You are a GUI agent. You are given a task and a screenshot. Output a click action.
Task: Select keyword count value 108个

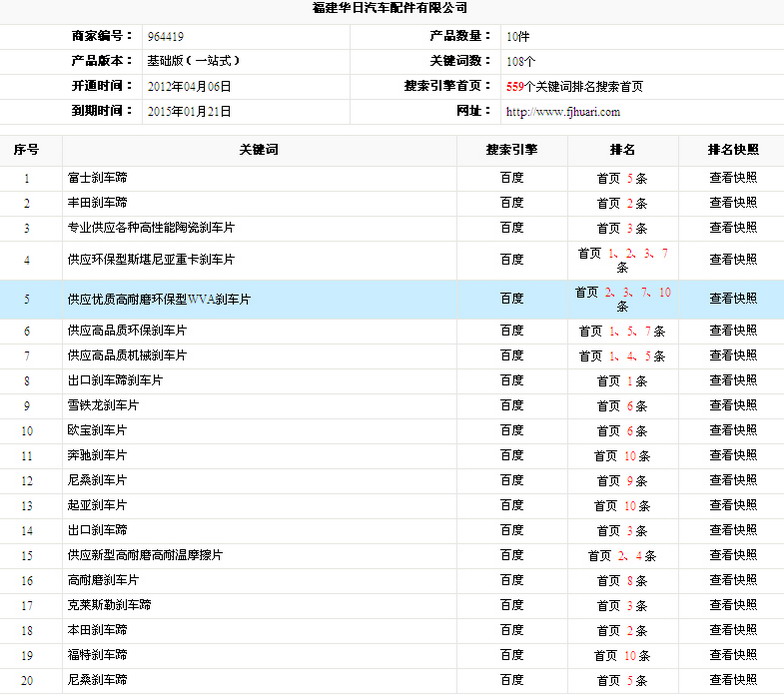point(520,62)
